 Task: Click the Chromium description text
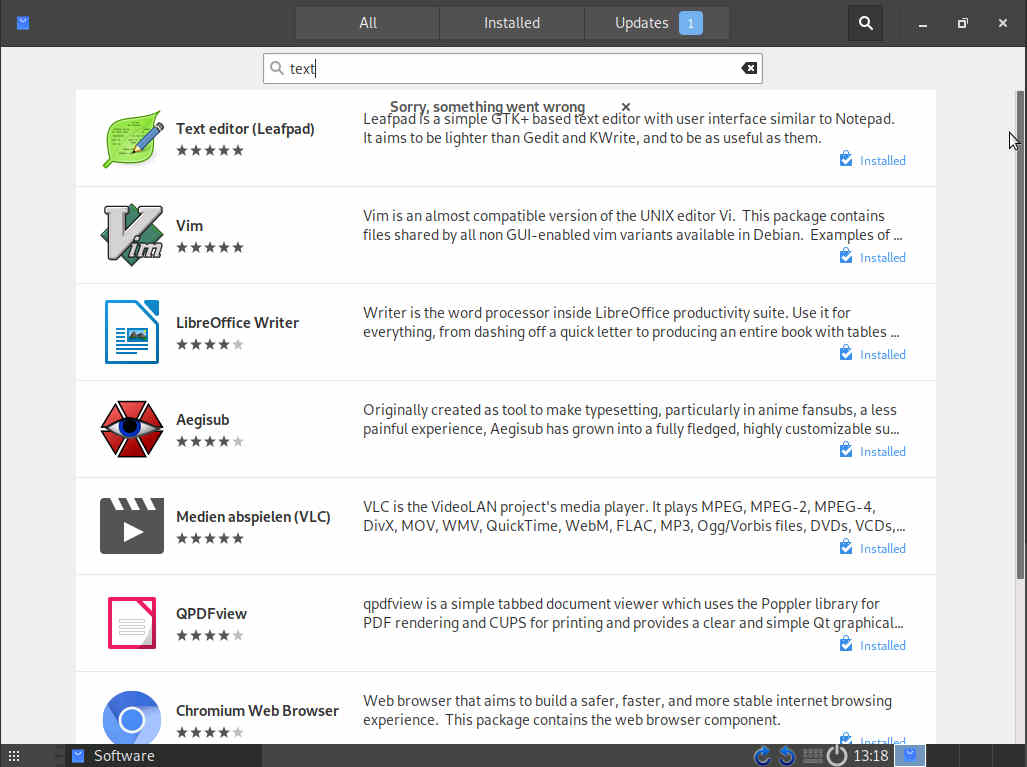click(627, 710)
